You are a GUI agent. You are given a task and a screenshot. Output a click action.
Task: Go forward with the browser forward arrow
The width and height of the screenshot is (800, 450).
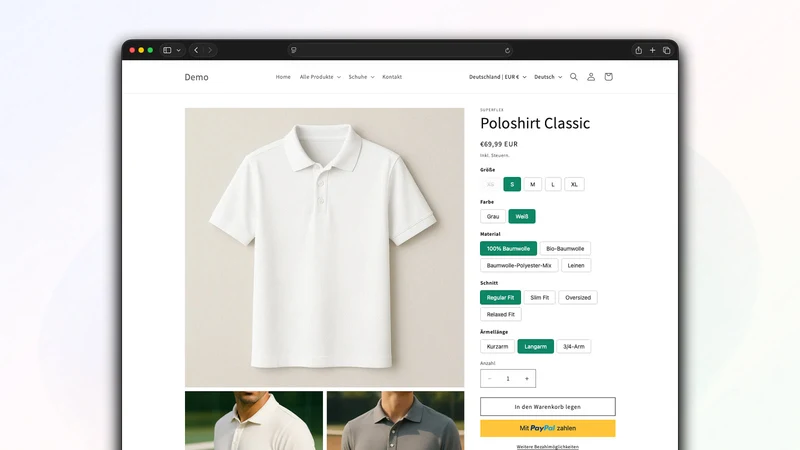(x=210, y=50)
